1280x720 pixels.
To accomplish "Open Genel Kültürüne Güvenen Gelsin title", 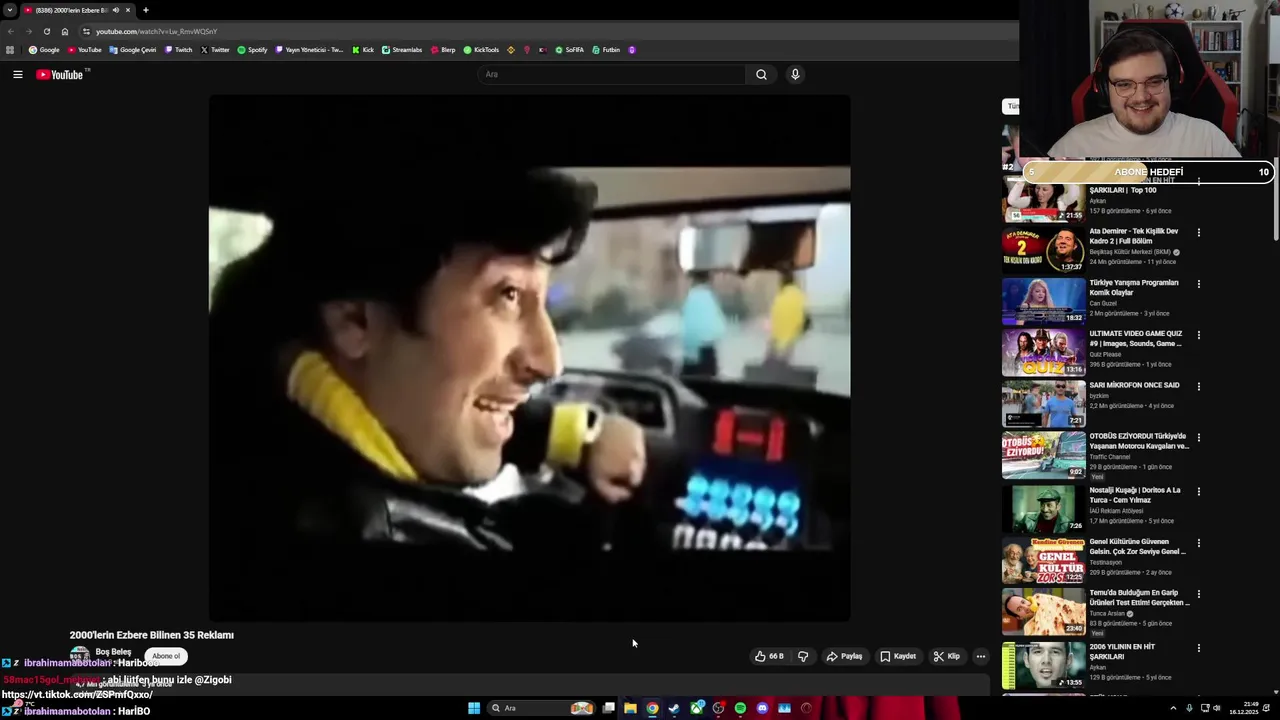I will 1137,547.
